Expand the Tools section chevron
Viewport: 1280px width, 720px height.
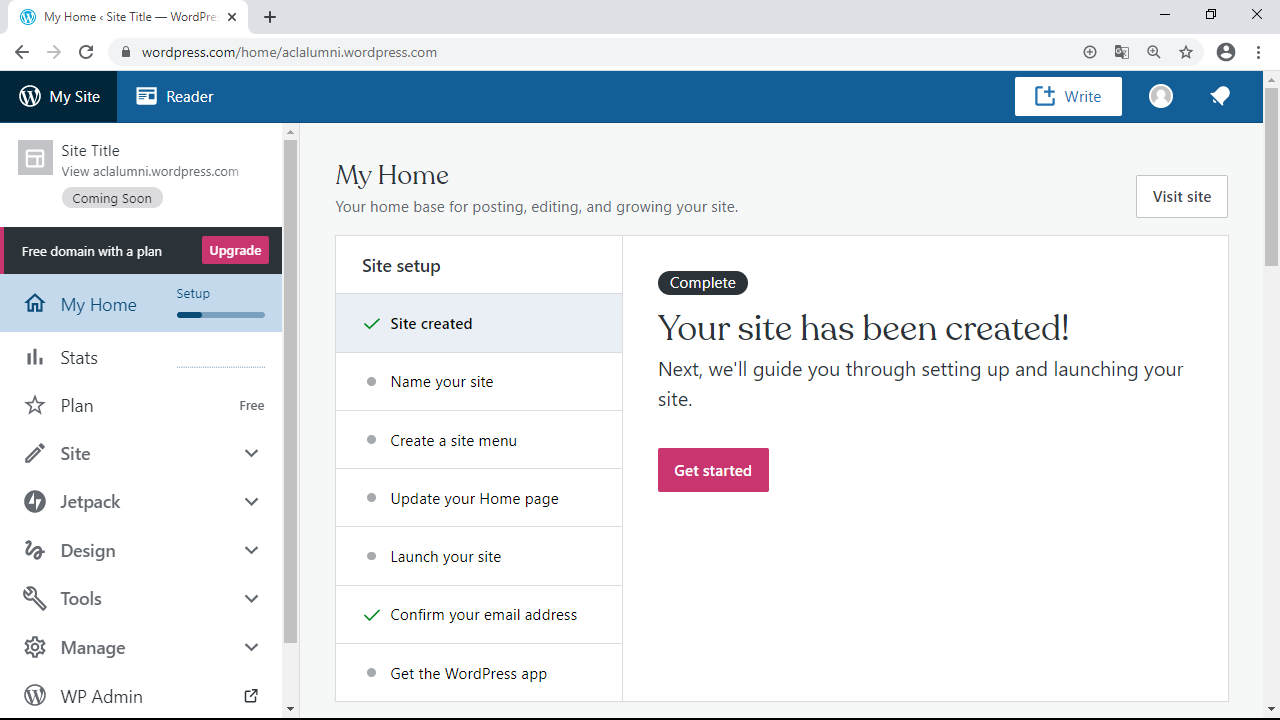point(251,599)
